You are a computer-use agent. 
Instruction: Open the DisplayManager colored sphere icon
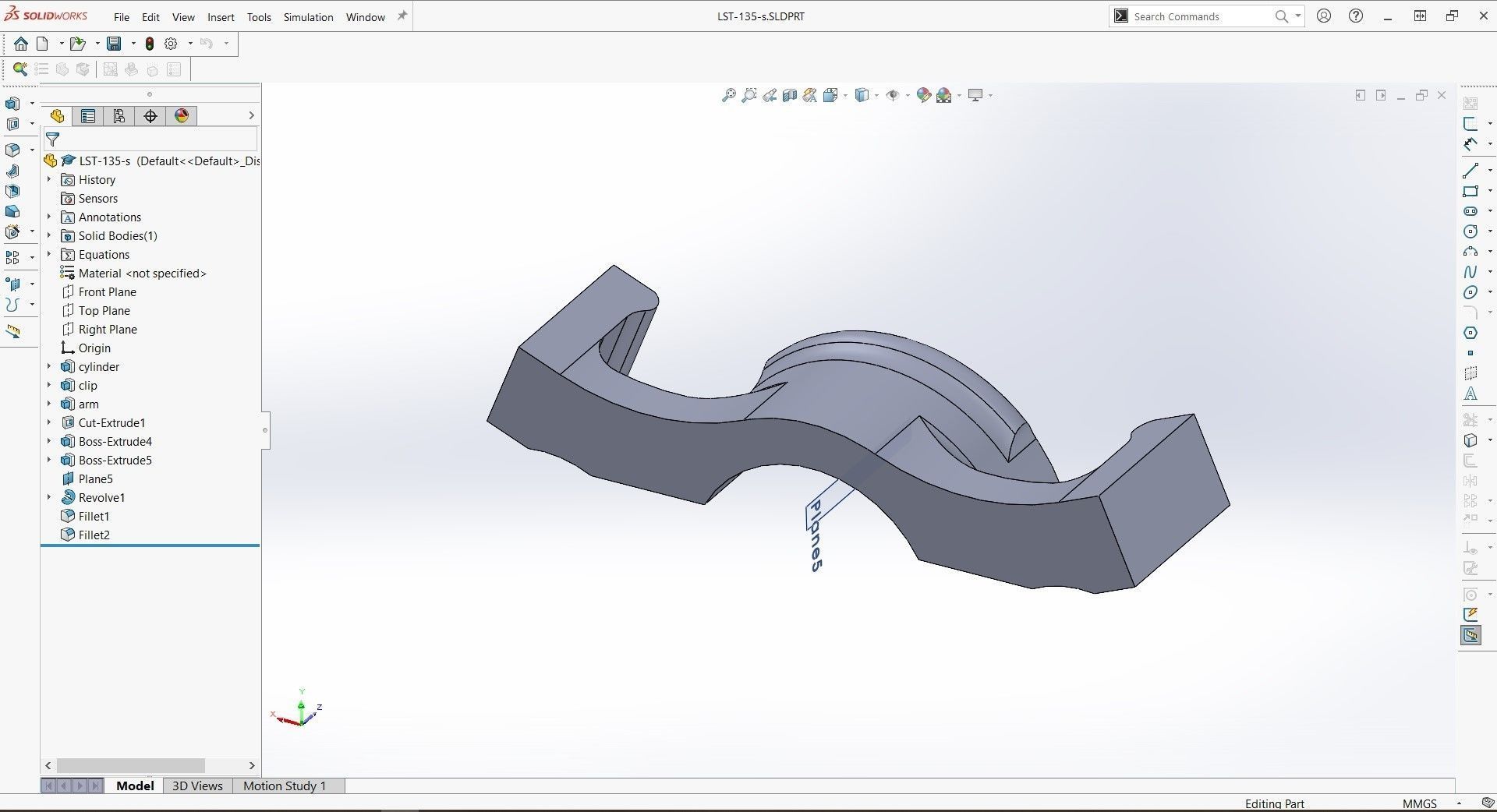tap(181, 115)
